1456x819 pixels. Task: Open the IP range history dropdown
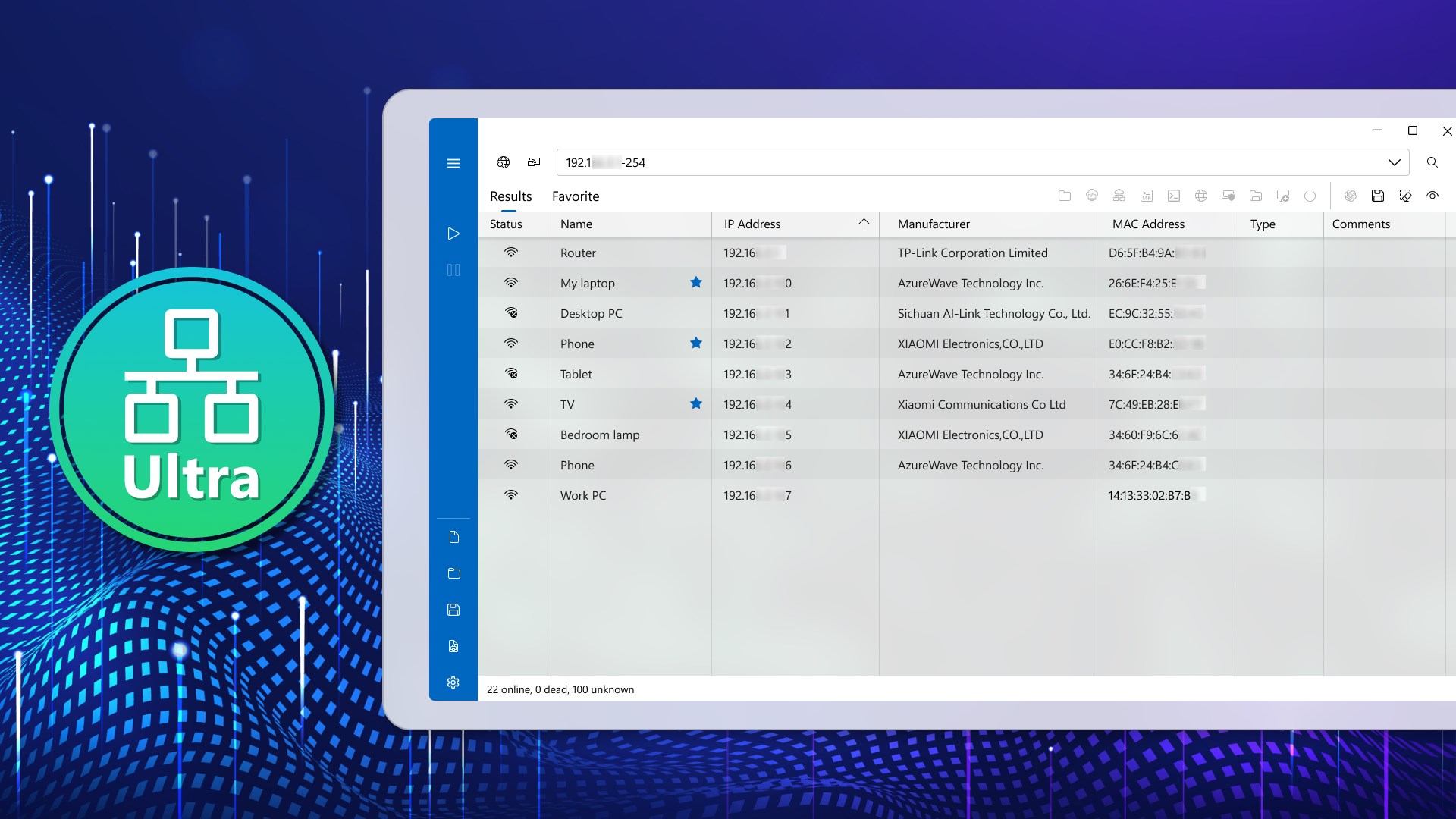coord(1394,162)
